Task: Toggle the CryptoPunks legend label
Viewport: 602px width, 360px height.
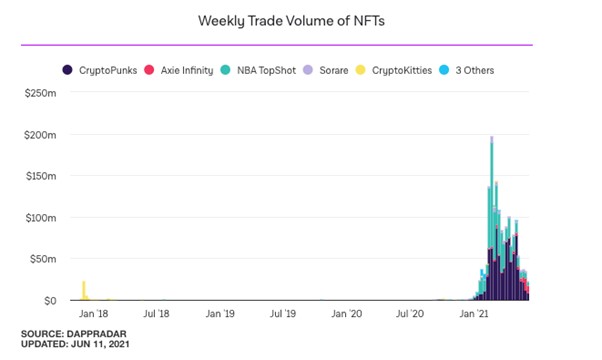Action: coord(108,71)
